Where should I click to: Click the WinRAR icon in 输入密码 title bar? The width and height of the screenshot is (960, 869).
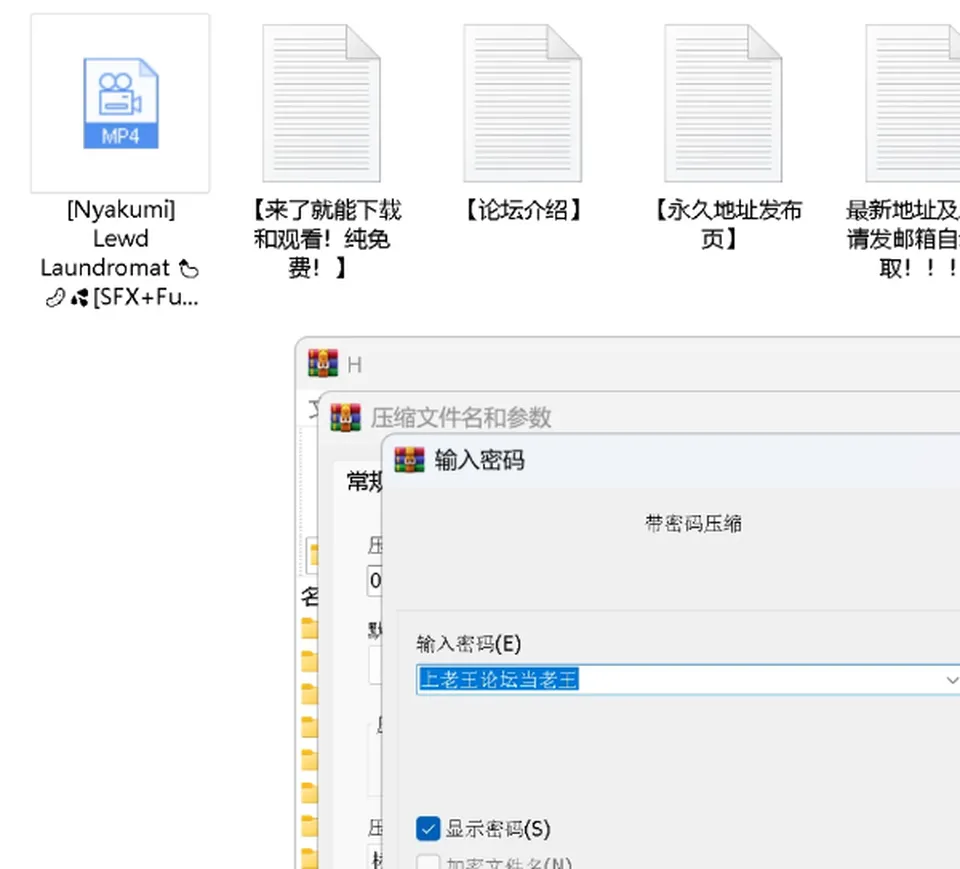410,460
